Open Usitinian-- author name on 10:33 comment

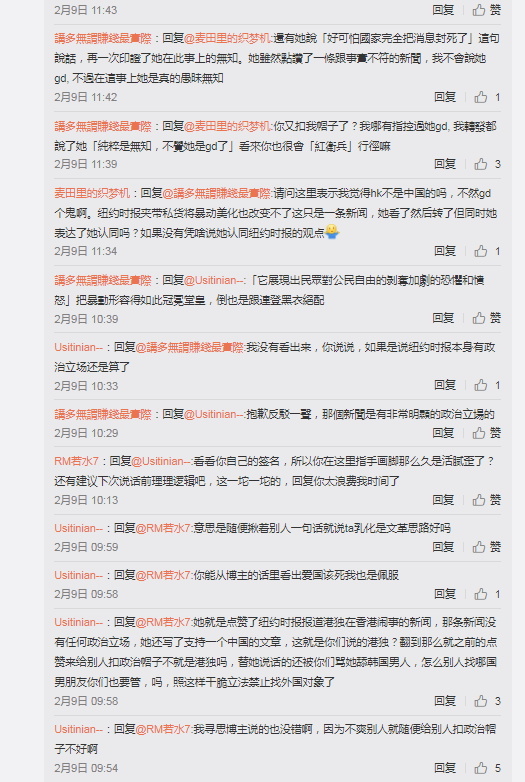point(79,347)
